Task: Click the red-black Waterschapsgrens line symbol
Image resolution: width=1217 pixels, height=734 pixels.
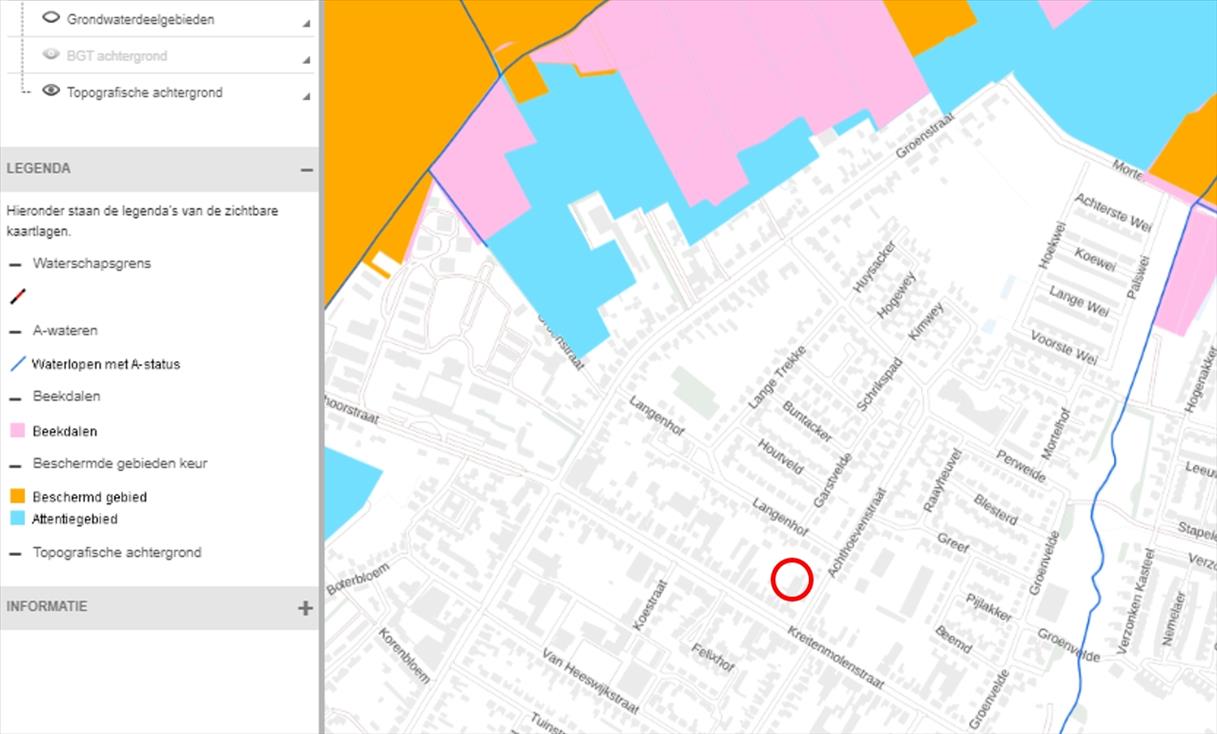Action: coord(17,297)
